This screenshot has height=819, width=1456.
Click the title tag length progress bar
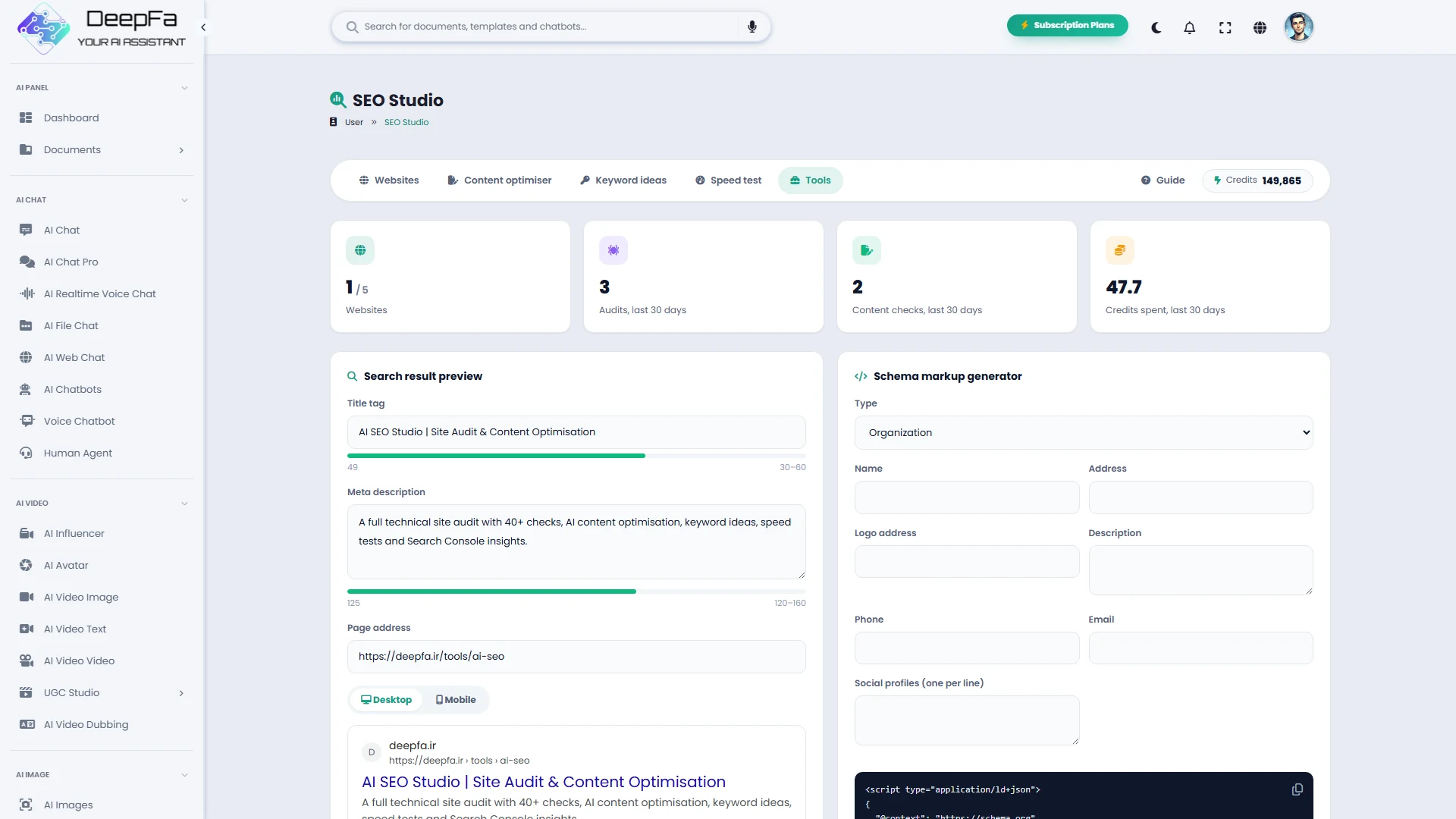tap(576, 456)
